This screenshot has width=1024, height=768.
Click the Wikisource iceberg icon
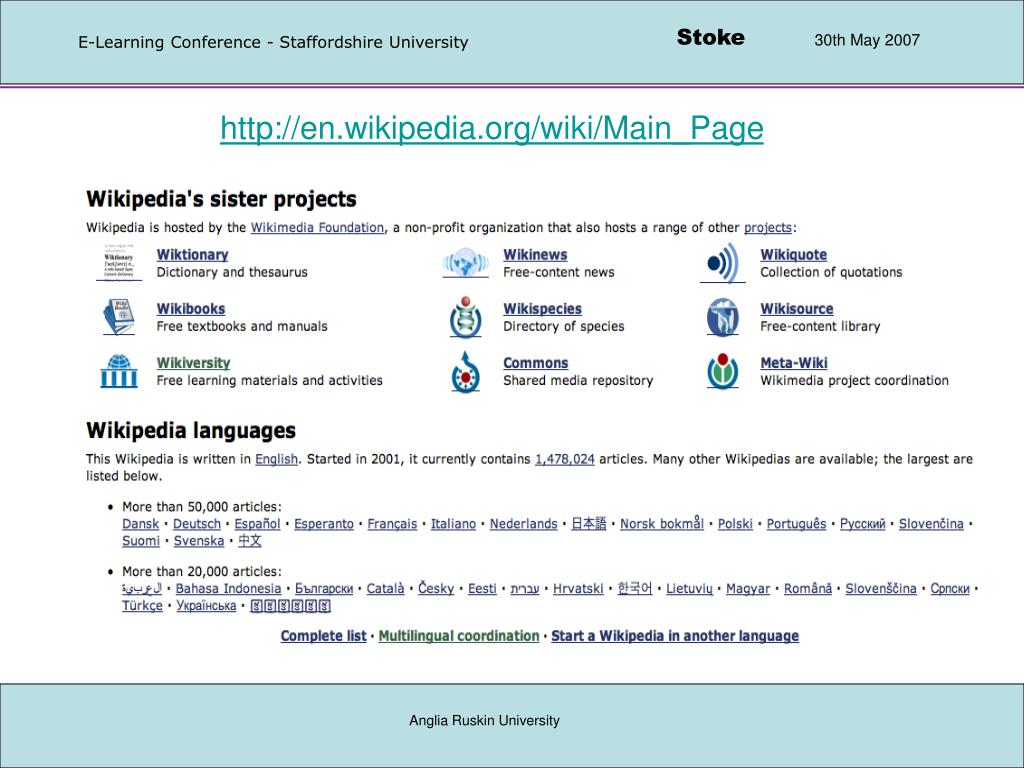pos(722,317)
